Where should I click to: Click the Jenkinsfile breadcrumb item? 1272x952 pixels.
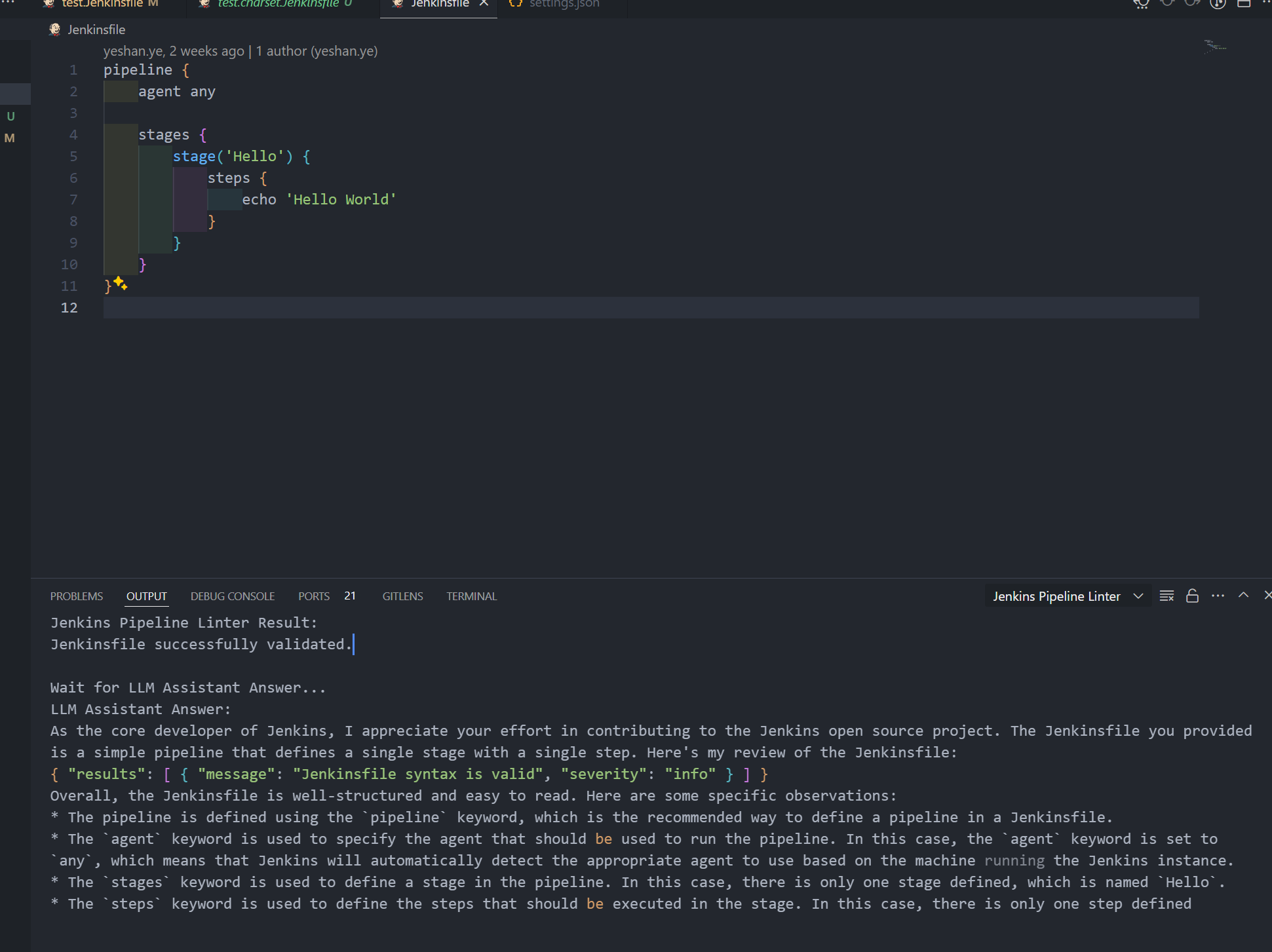[x=96, y=29]
